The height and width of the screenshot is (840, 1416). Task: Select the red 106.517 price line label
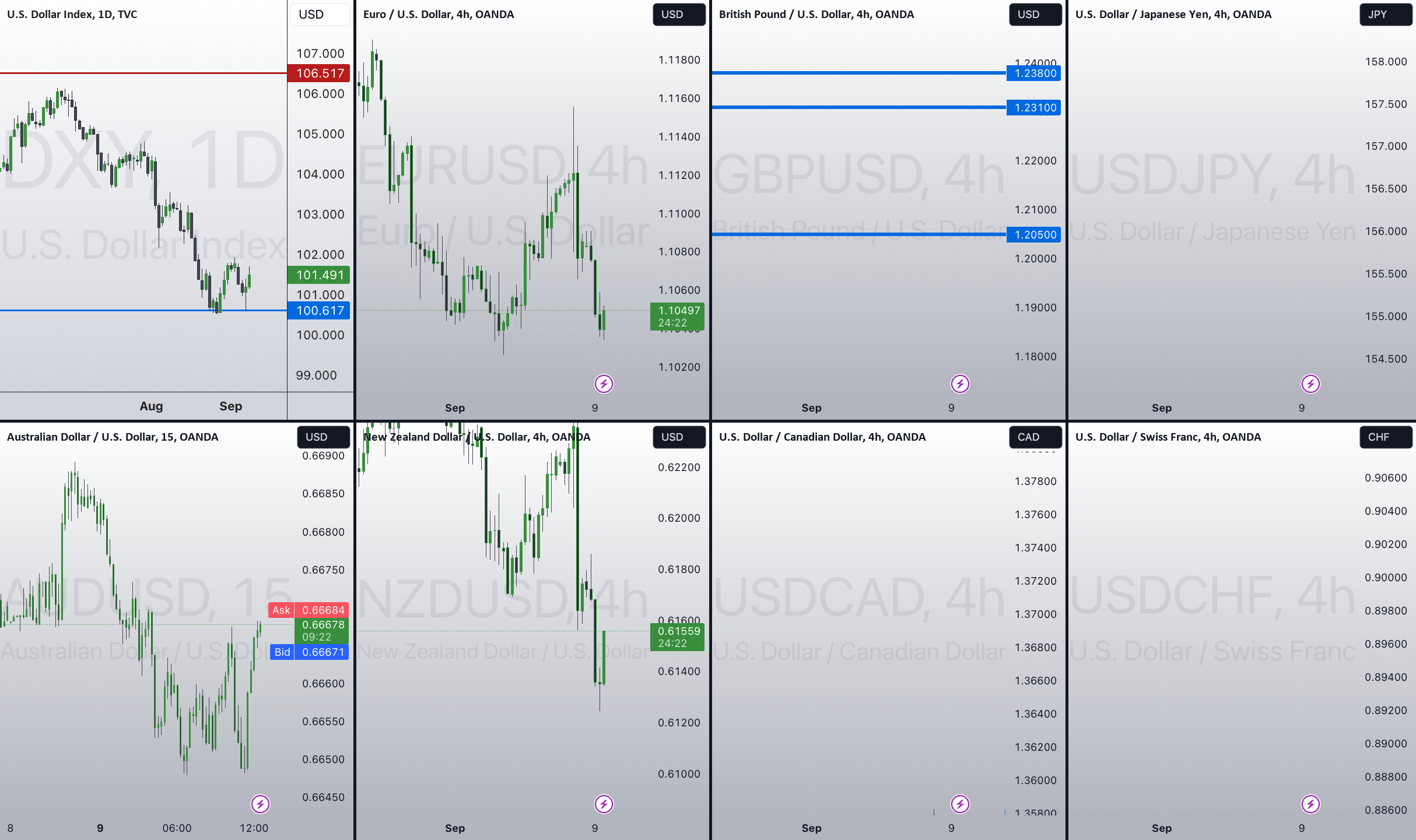320,73
